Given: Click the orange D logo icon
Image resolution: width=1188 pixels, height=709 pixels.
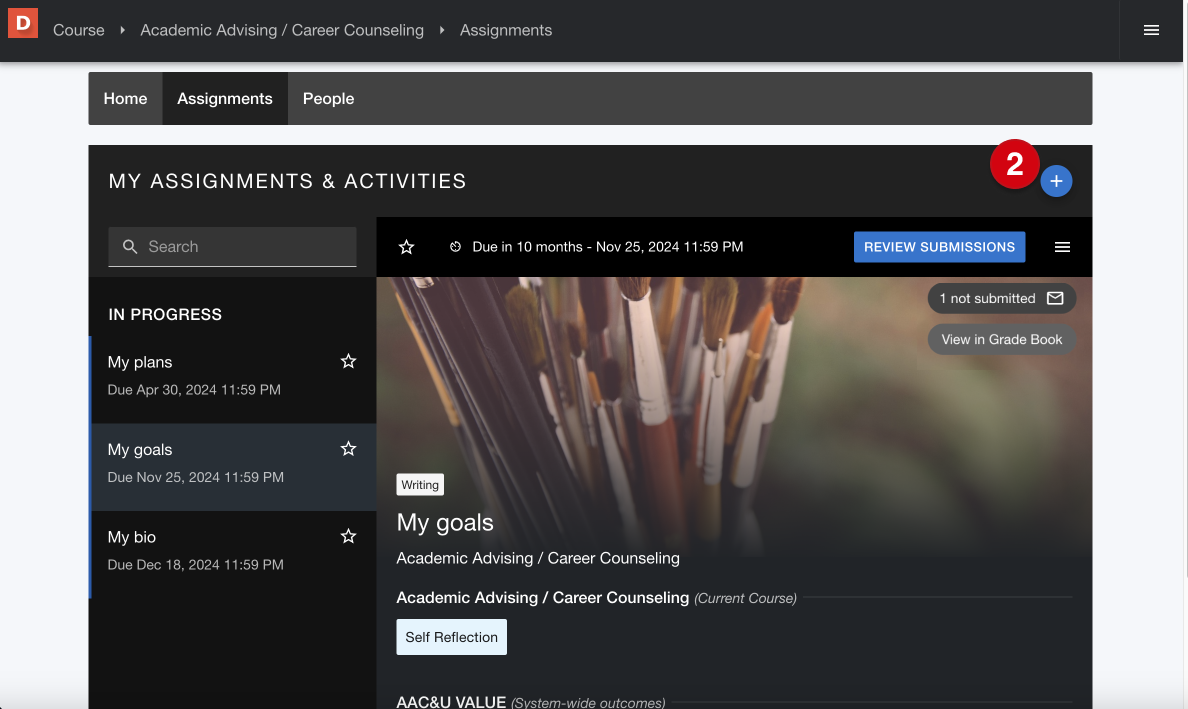Looking at the screenshot, I should [x=23, y=23].
